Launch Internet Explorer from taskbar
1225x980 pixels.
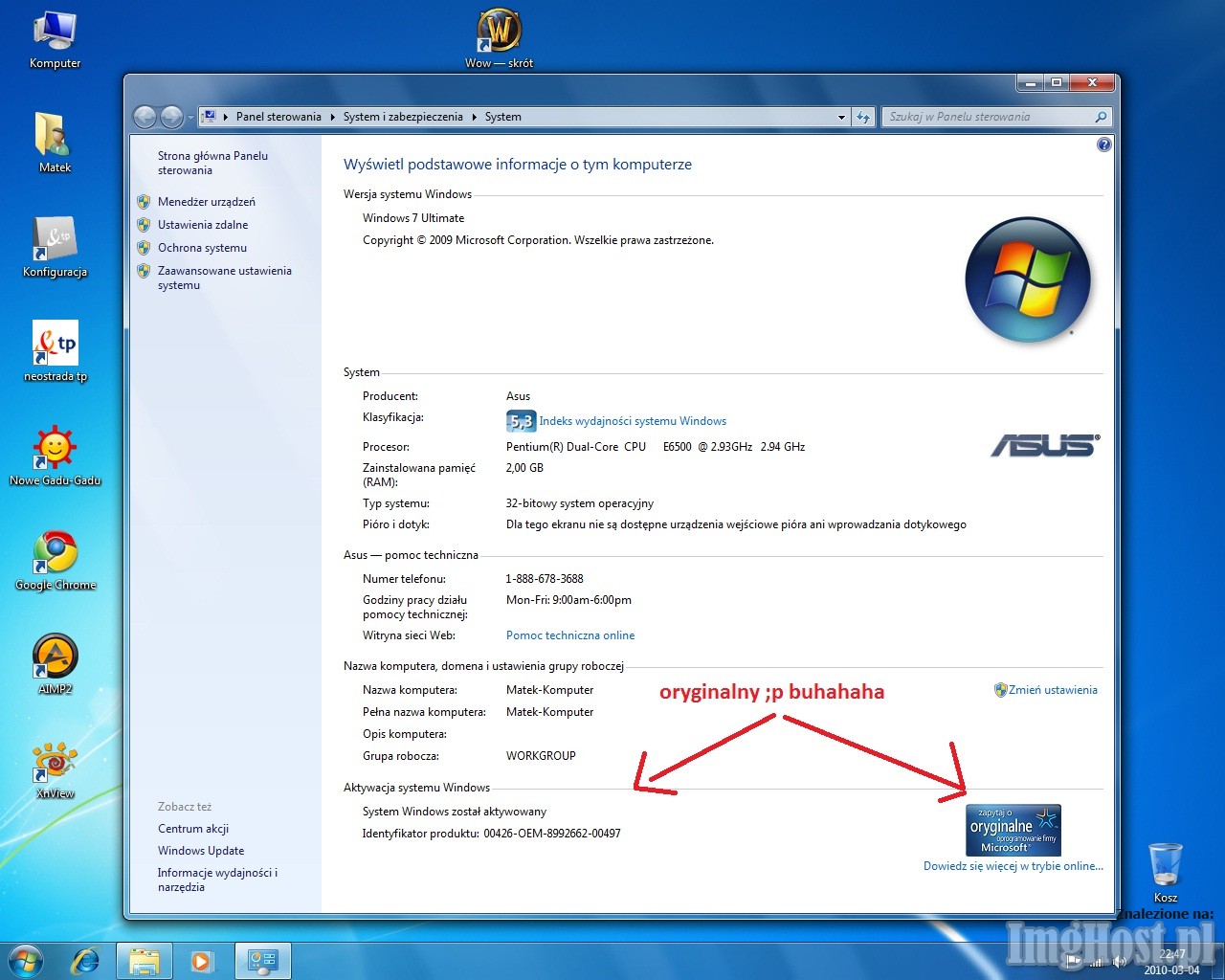86,960
